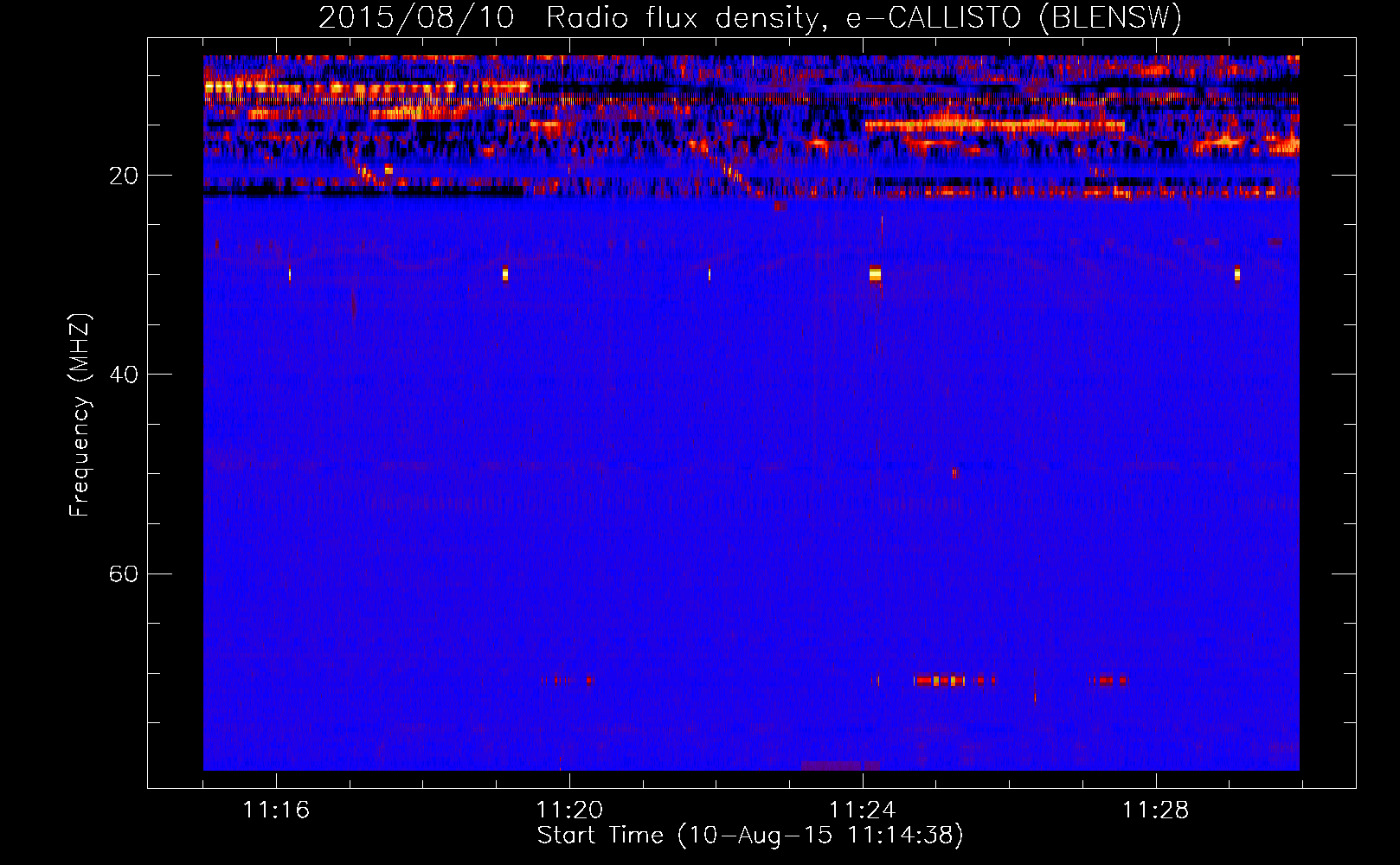The image size is (1400, 865).
Task: Select the "11:16" time tick label
Action: tap(276, 810)
